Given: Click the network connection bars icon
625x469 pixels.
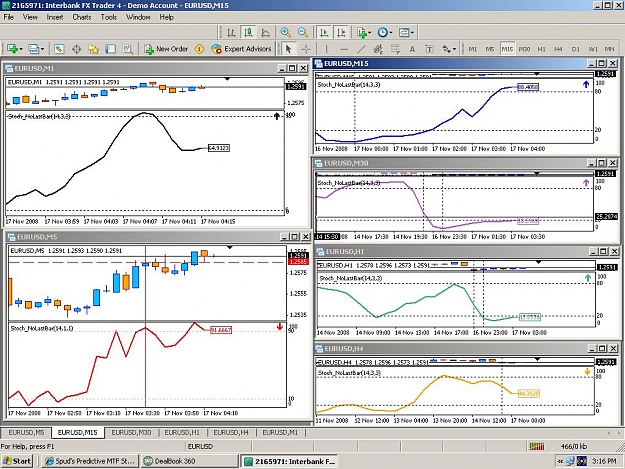Looking at the screenshot, I should (537, 446).
